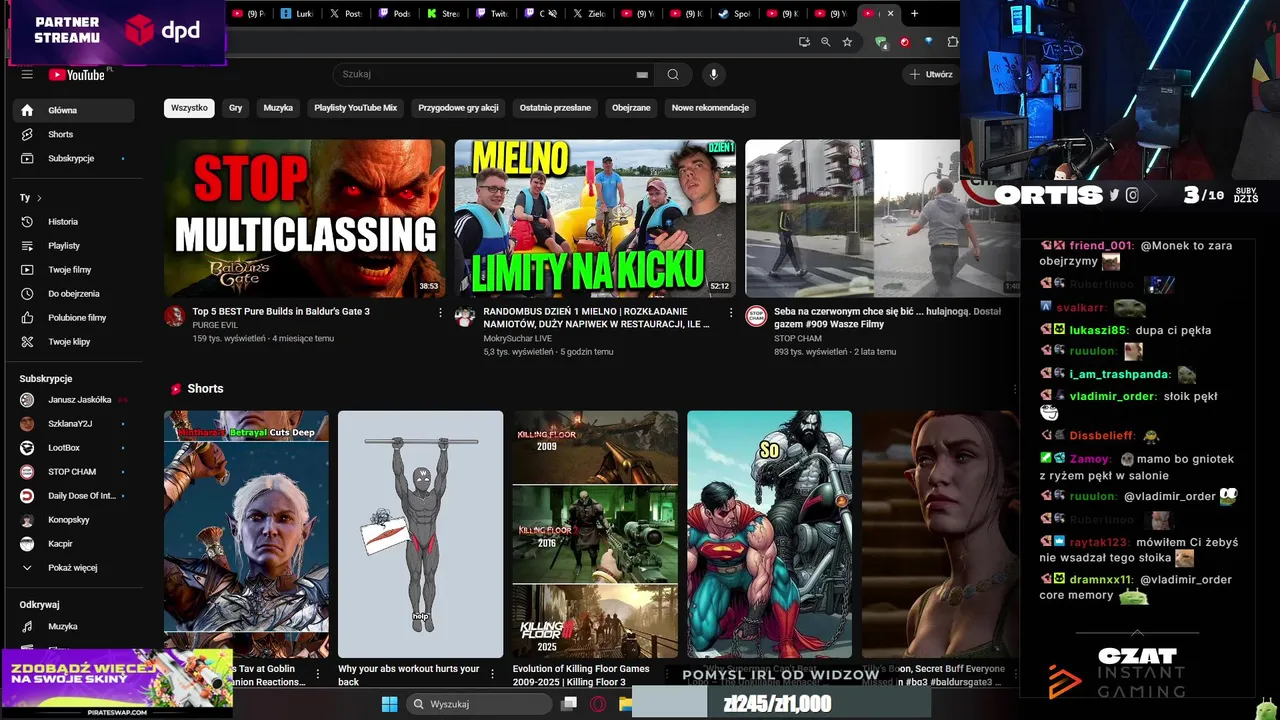
Task: Open options menu for Top 5 BEST Pure Builds video
Action: coord(440,313)
